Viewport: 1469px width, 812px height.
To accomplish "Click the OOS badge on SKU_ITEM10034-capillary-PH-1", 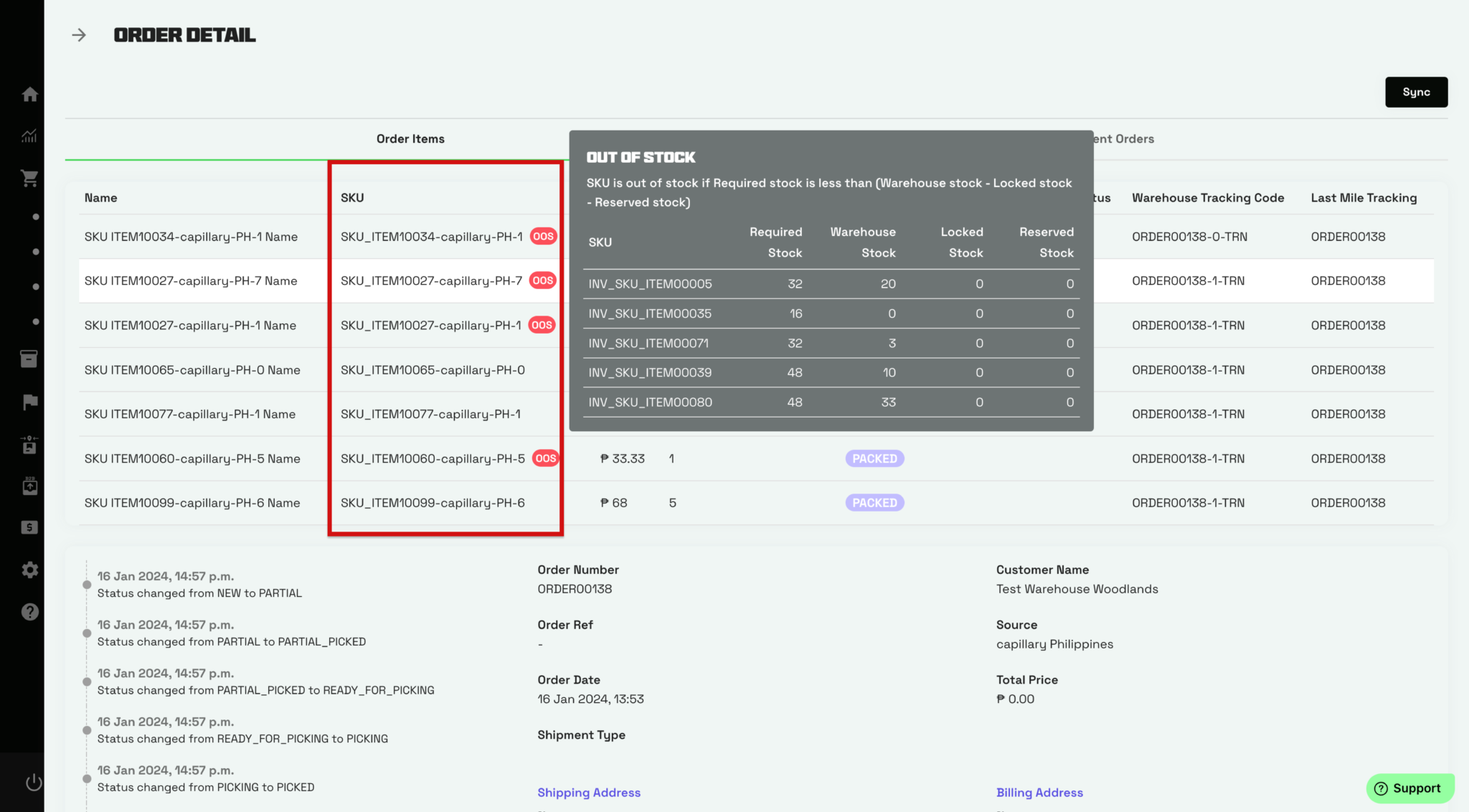I will (543, 237).
